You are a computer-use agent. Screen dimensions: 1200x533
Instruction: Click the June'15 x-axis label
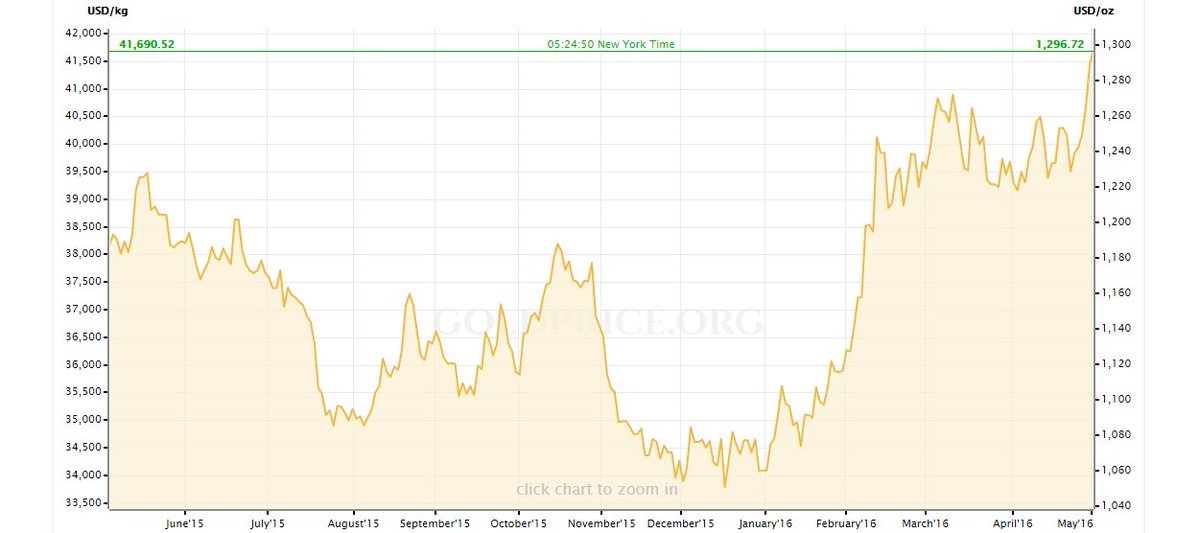coord(184,522)
